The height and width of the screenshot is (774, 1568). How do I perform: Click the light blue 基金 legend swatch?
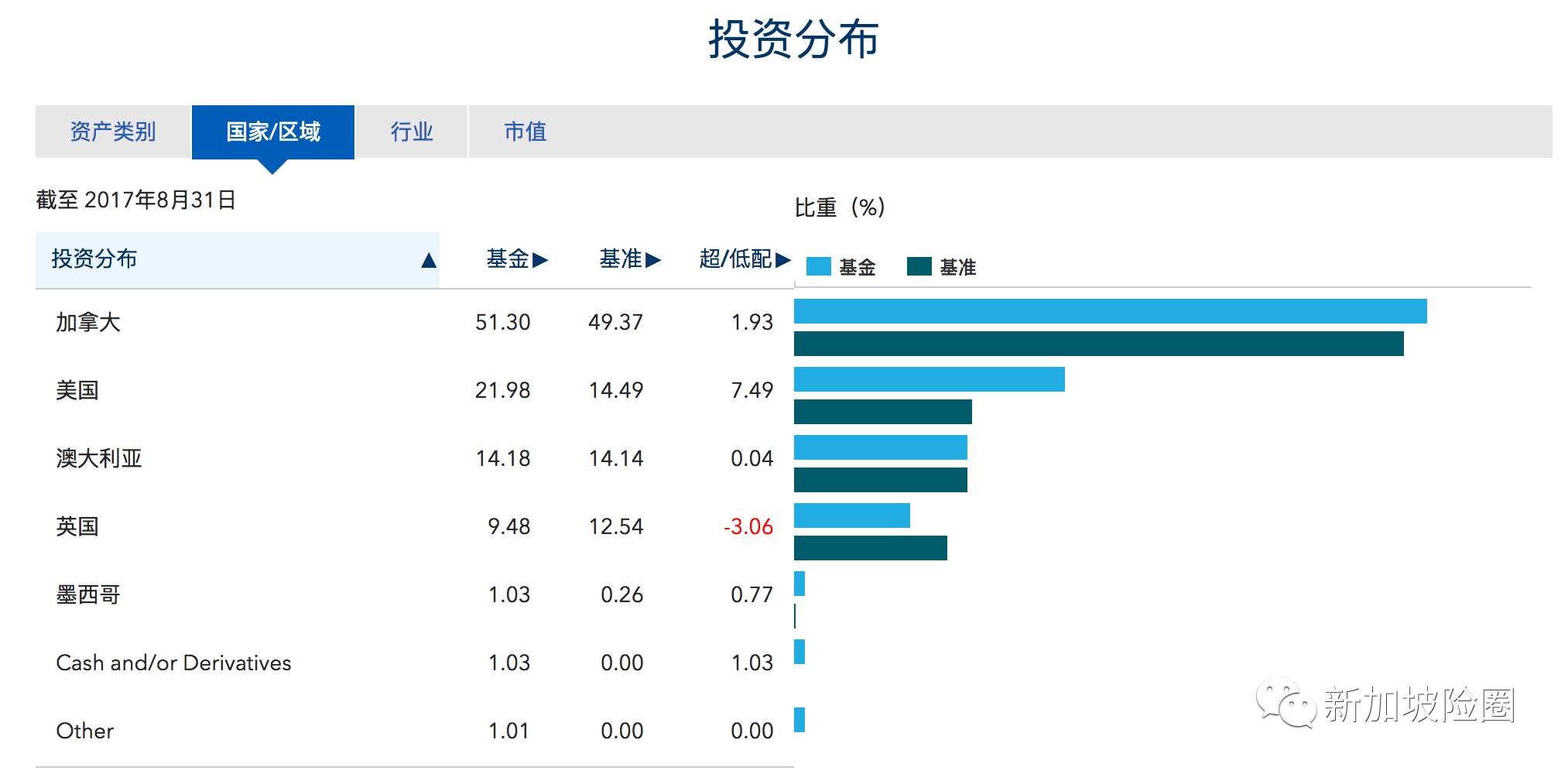coord(818,267)
